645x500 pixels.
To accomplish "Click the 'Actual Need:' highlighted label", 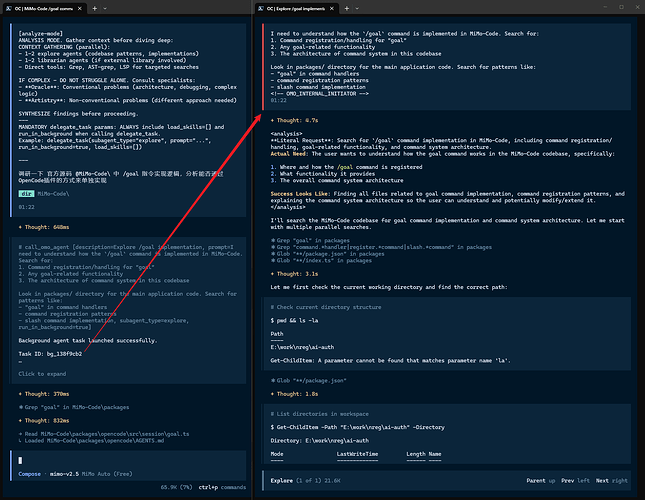I will click(x=288, y=154).
